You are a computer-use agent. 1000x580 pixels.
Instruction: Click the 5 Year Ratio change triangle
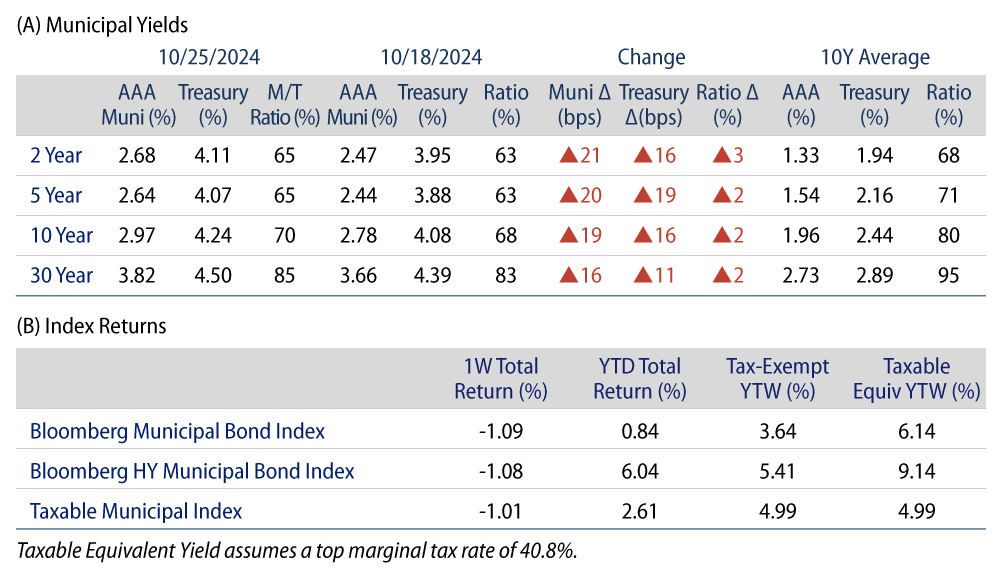(x=722, y=196)
